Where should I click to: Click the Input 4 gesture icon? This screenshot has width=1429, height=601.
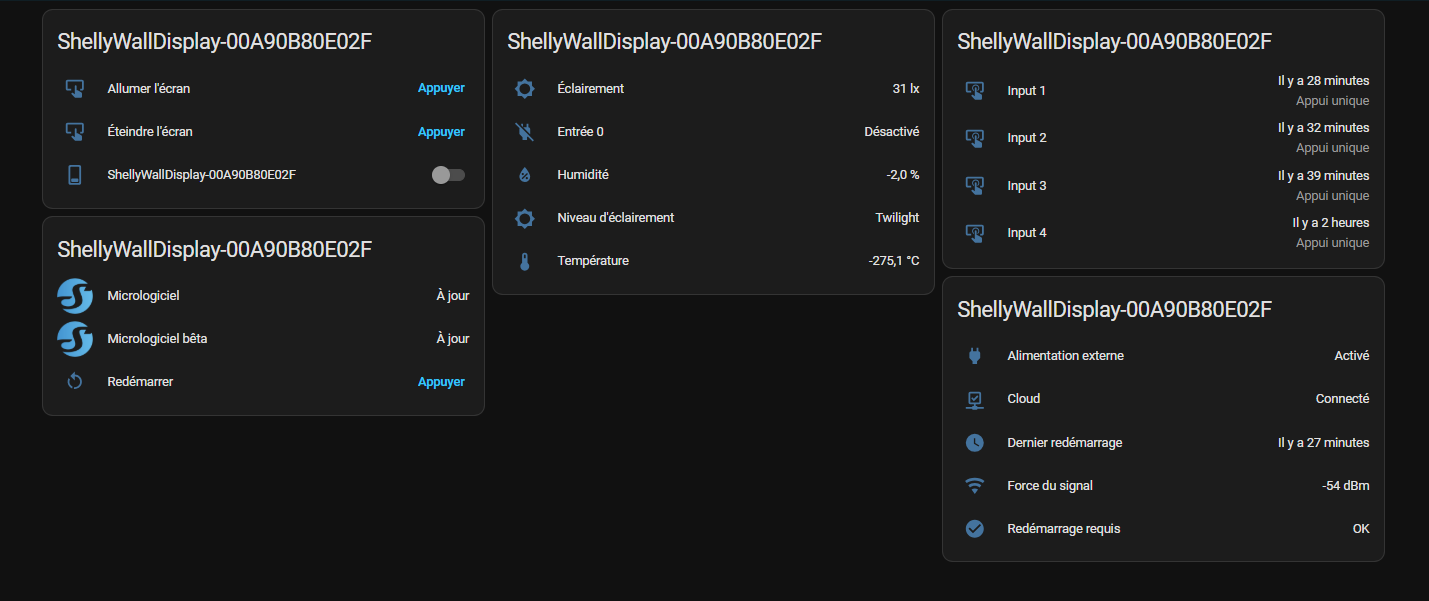click(x=974, y=233)
